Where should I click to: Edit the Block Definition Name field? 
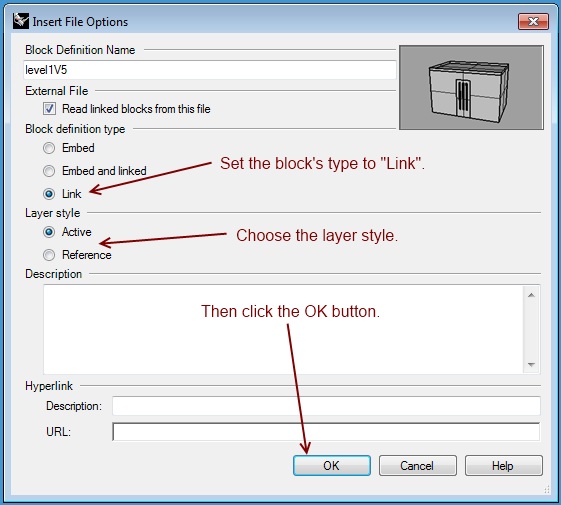coord(210,70)
